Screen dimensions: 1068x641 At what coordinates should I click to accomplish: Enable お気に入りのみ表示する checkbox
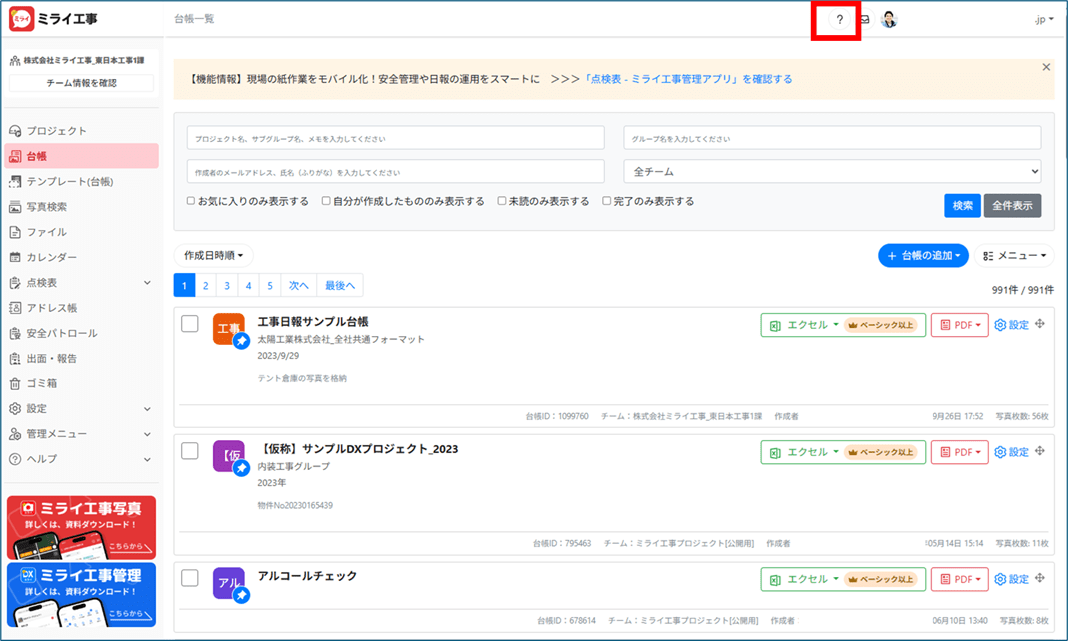pyautogui.click(x=191, y=201)
